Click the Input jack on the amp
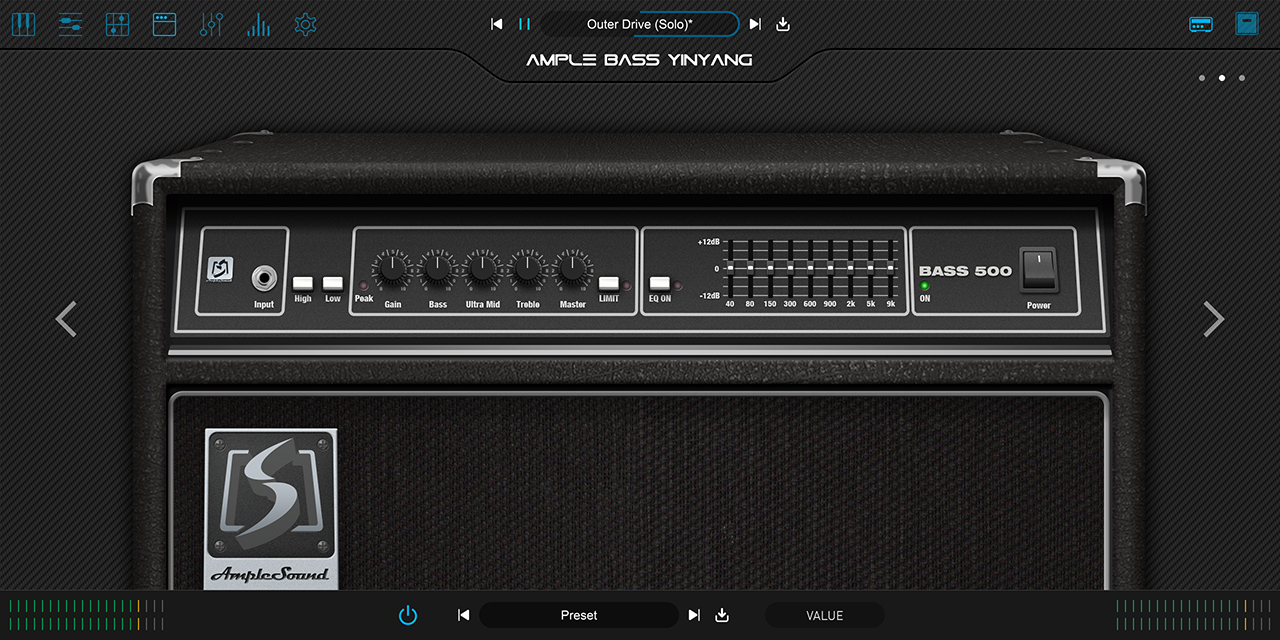The image size is (1280, 640). 265,277
